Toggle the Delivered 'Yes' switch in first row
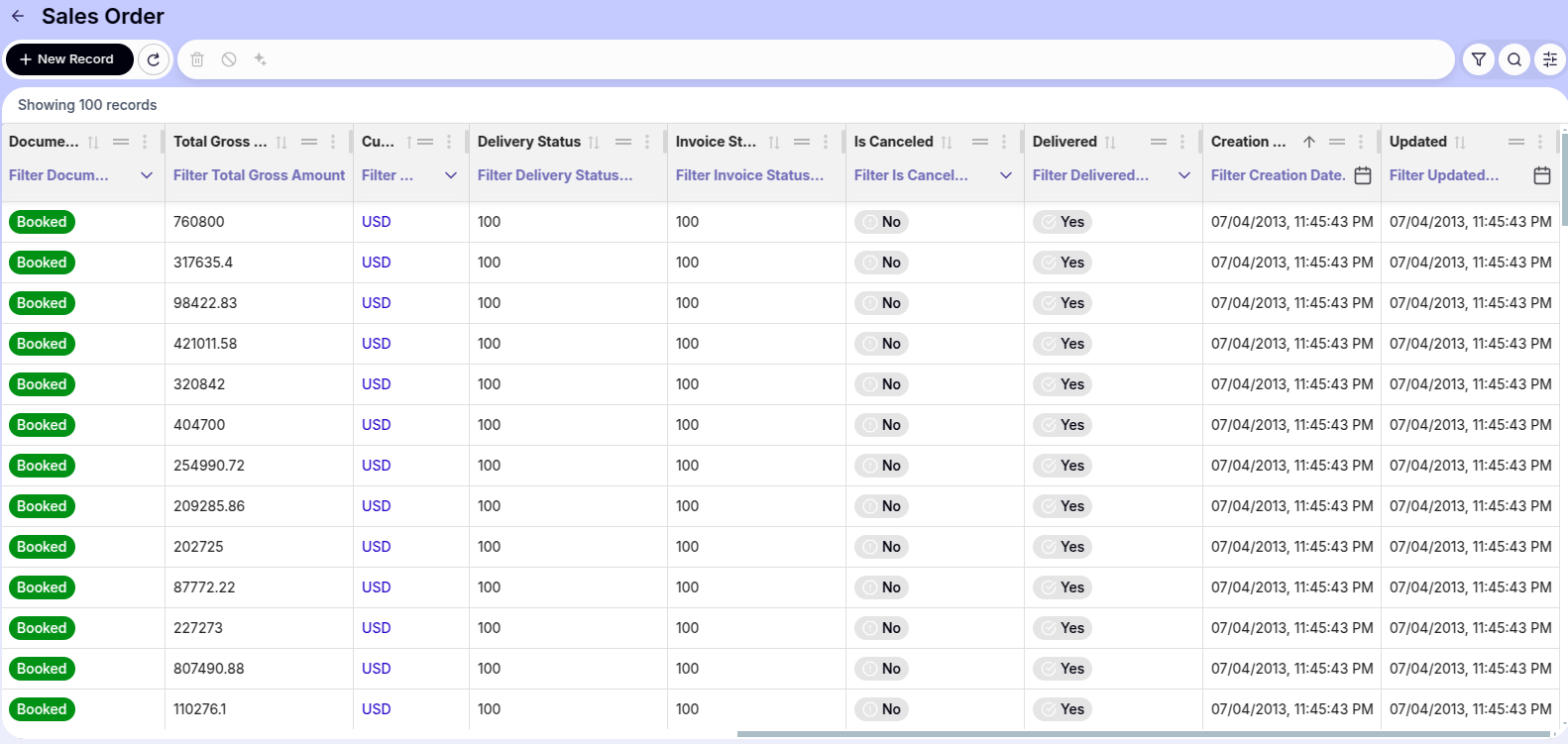The image size is (1568, 744). pos(1062,222)
